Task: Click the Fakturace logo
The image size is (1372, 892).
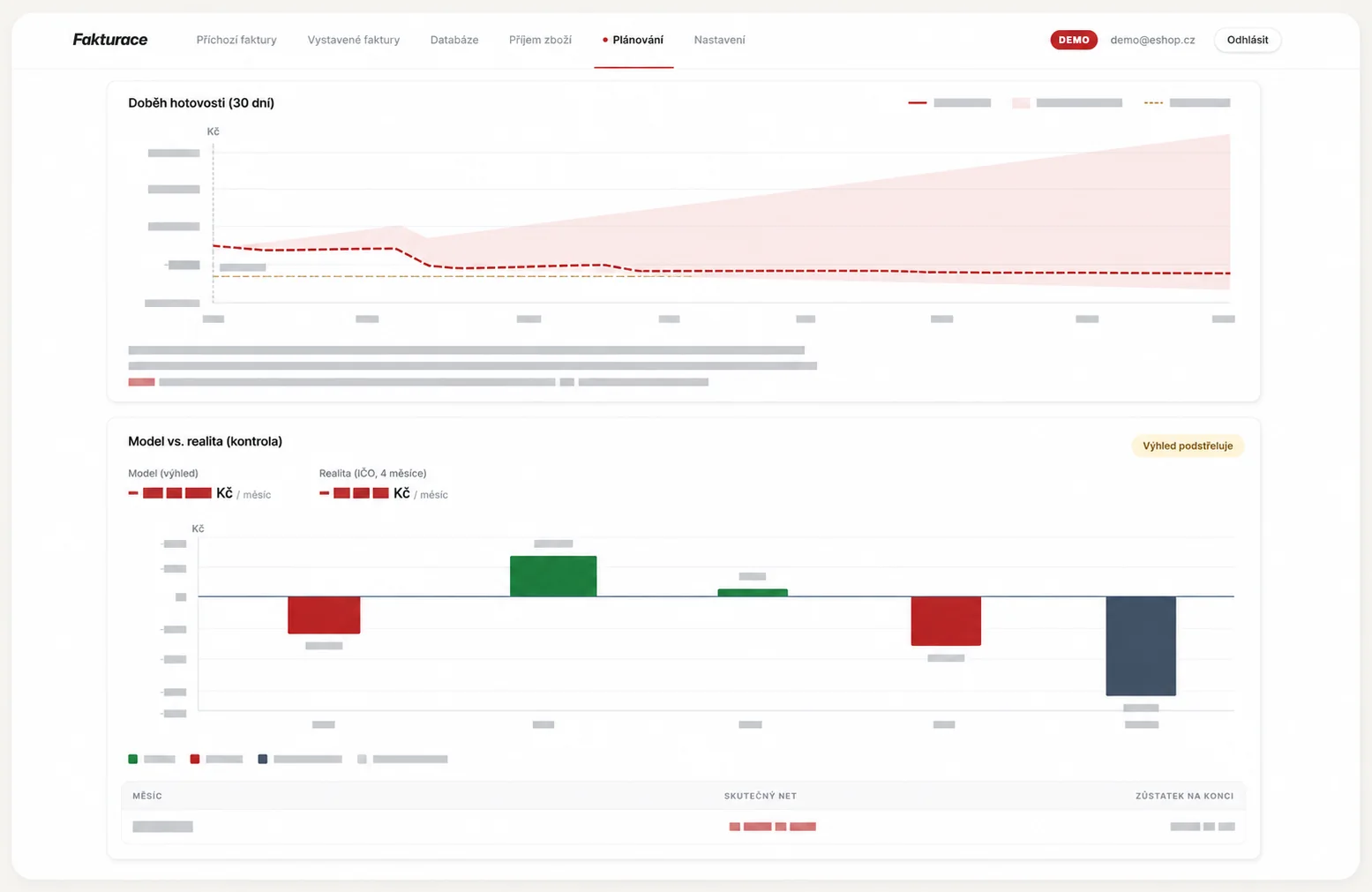Action: pyautogui.click(x=110, y=40)
